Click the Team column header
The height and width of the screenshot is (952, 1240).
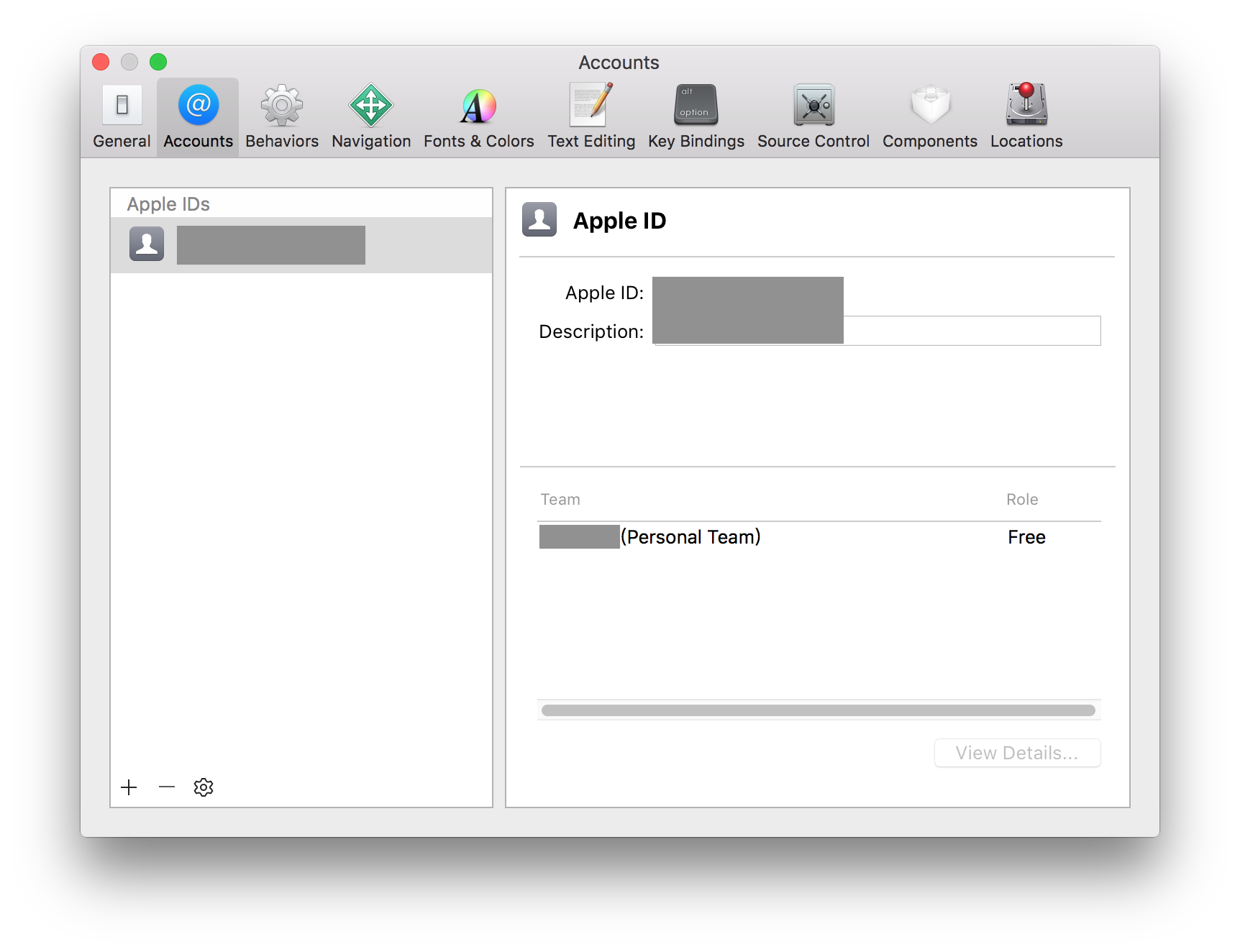tap(560, 498)
